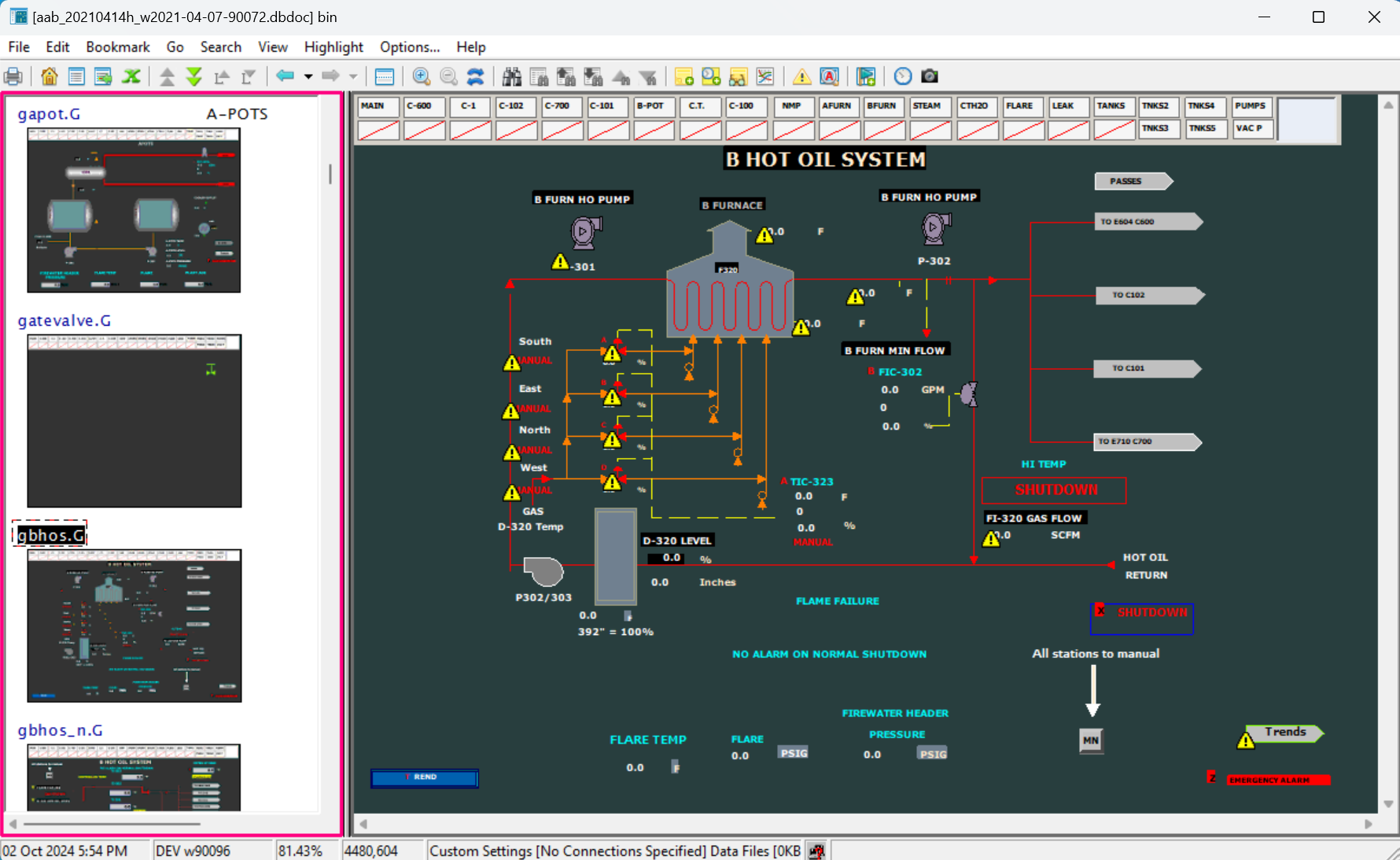1400x860 pixels.
Task: Click the clock icon in toolbar
Action: pyautogui.click(x=903, y=76)
